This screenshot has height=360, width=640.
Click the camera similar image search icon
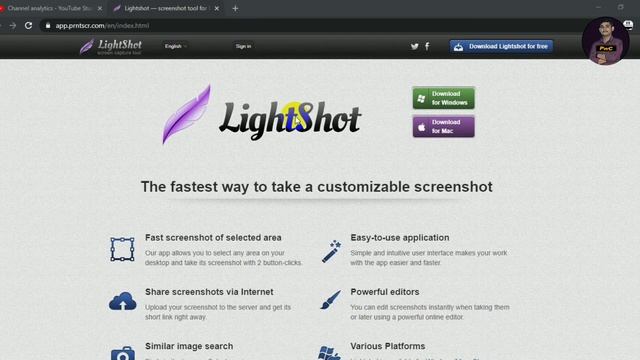pos(122,353)
